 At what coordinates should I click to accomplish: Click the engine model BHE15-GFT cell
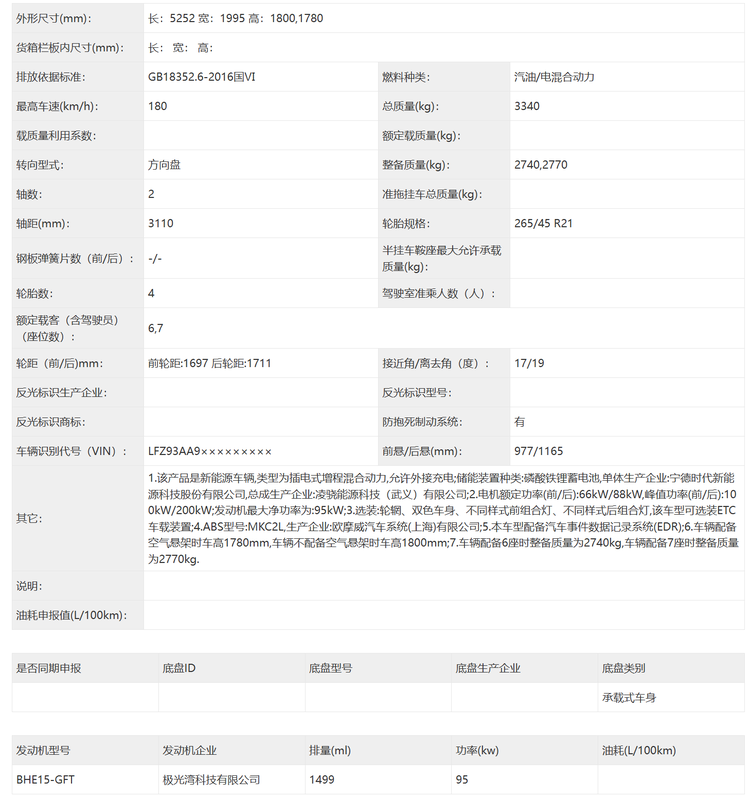pos(43,780)
